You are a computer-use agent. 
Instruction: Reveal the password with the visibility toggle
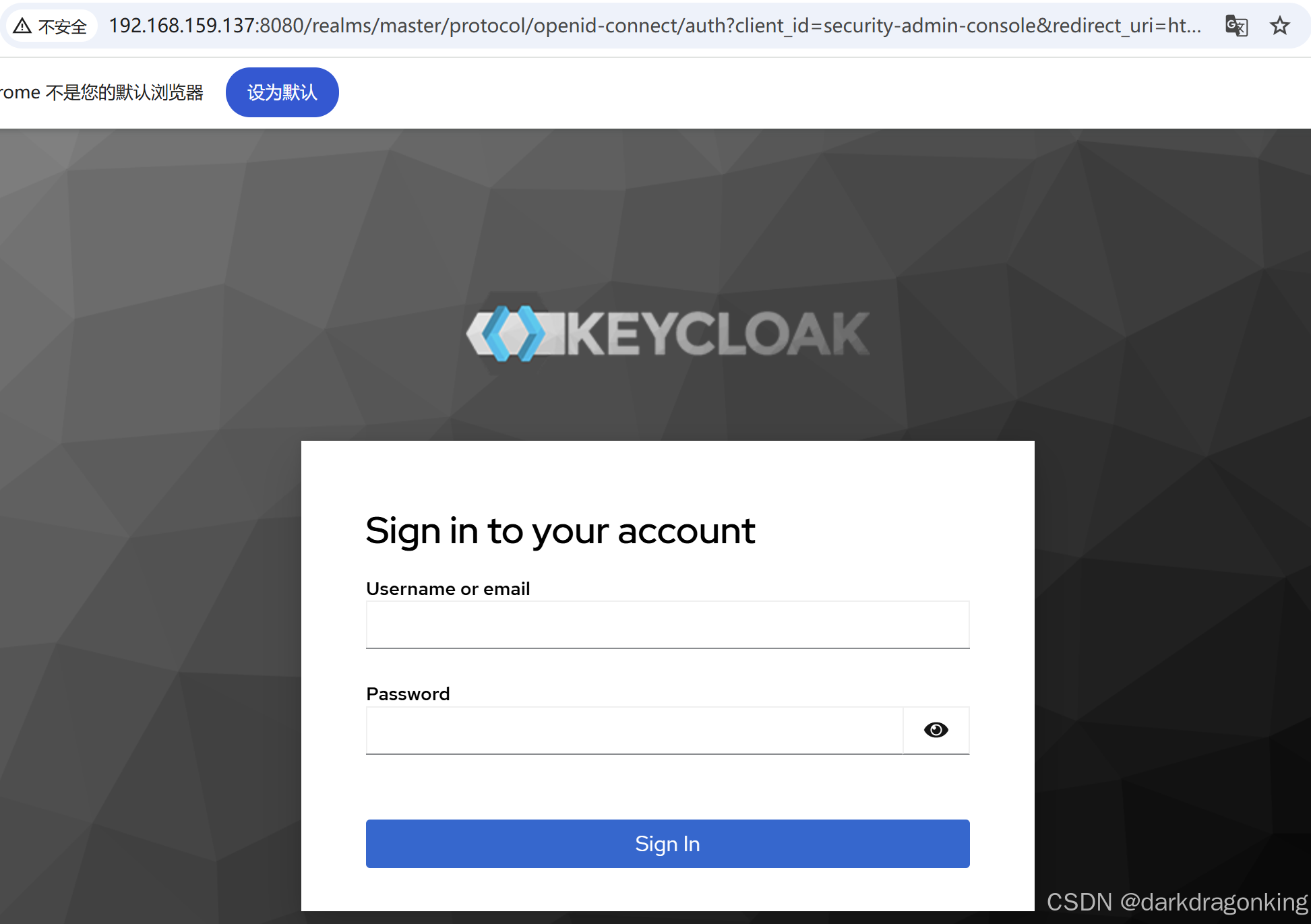936,730
